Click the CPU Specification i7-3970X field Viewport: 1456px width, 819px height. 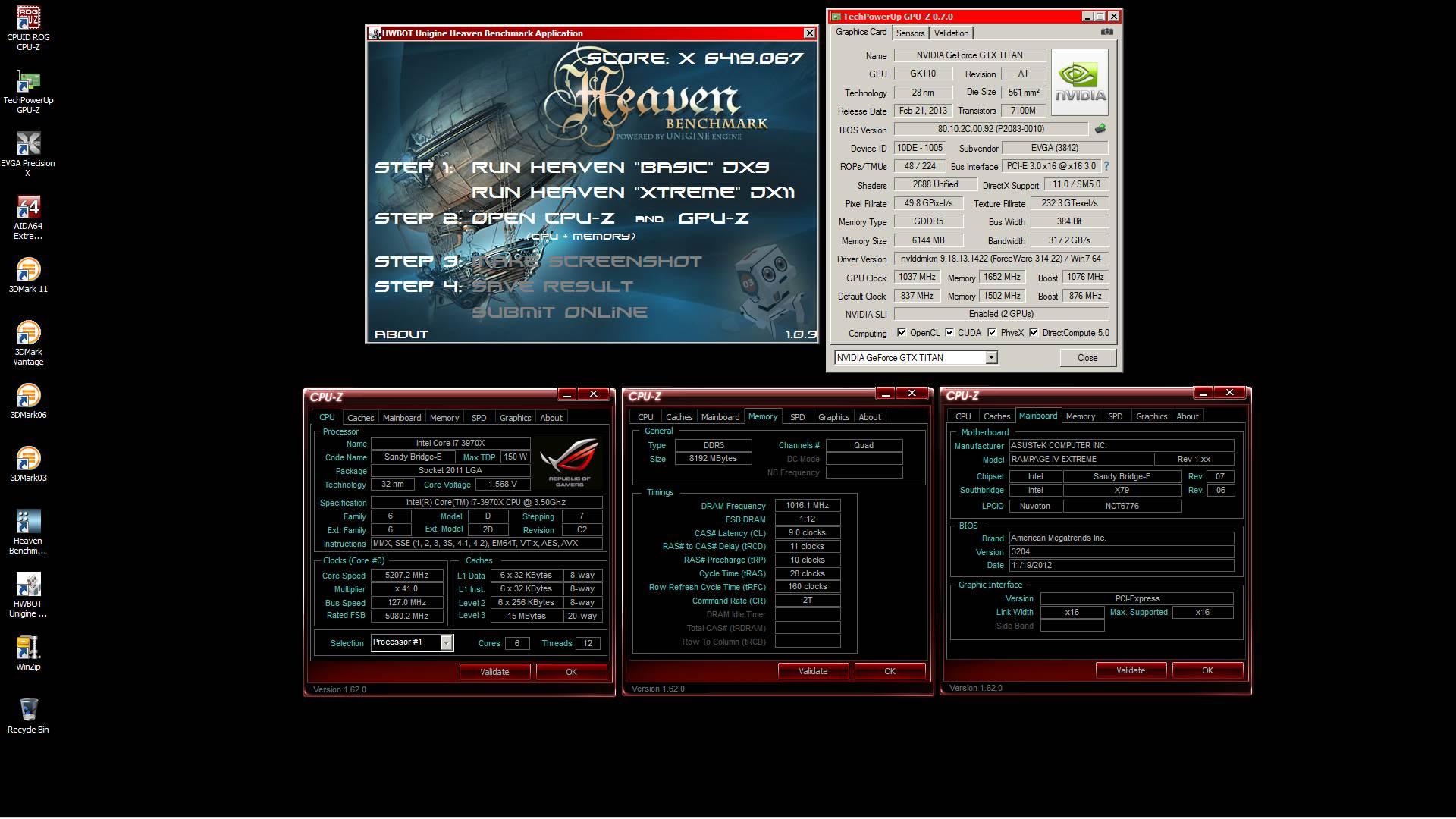click(486, 503)
